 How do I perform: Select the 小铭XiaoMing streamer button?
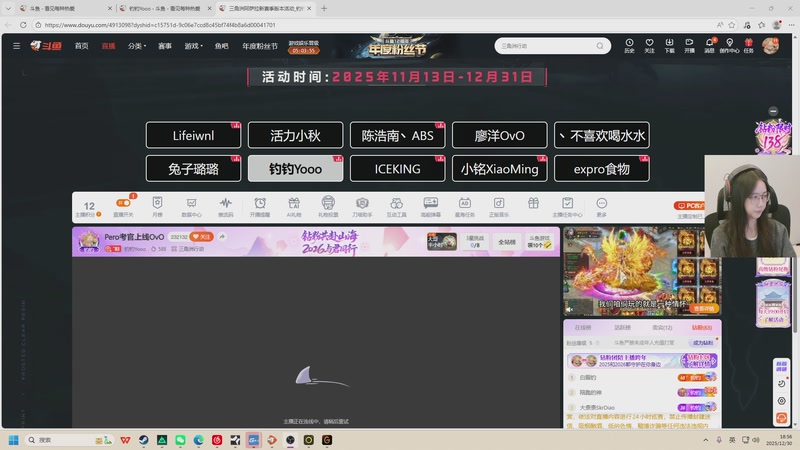(499, 168)
